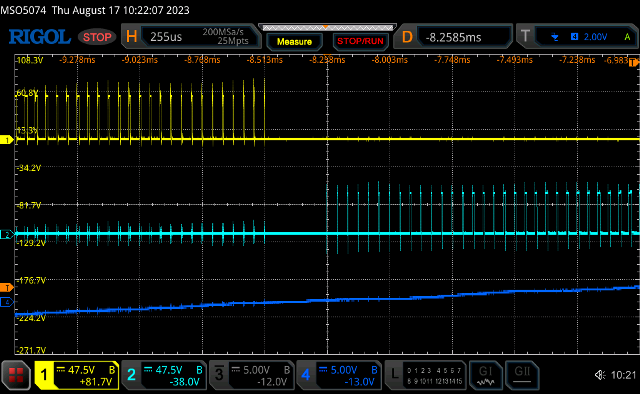This screenshot has width=640, height=394.
Task: Open the delay D settings
Action: tap(407, 37)
